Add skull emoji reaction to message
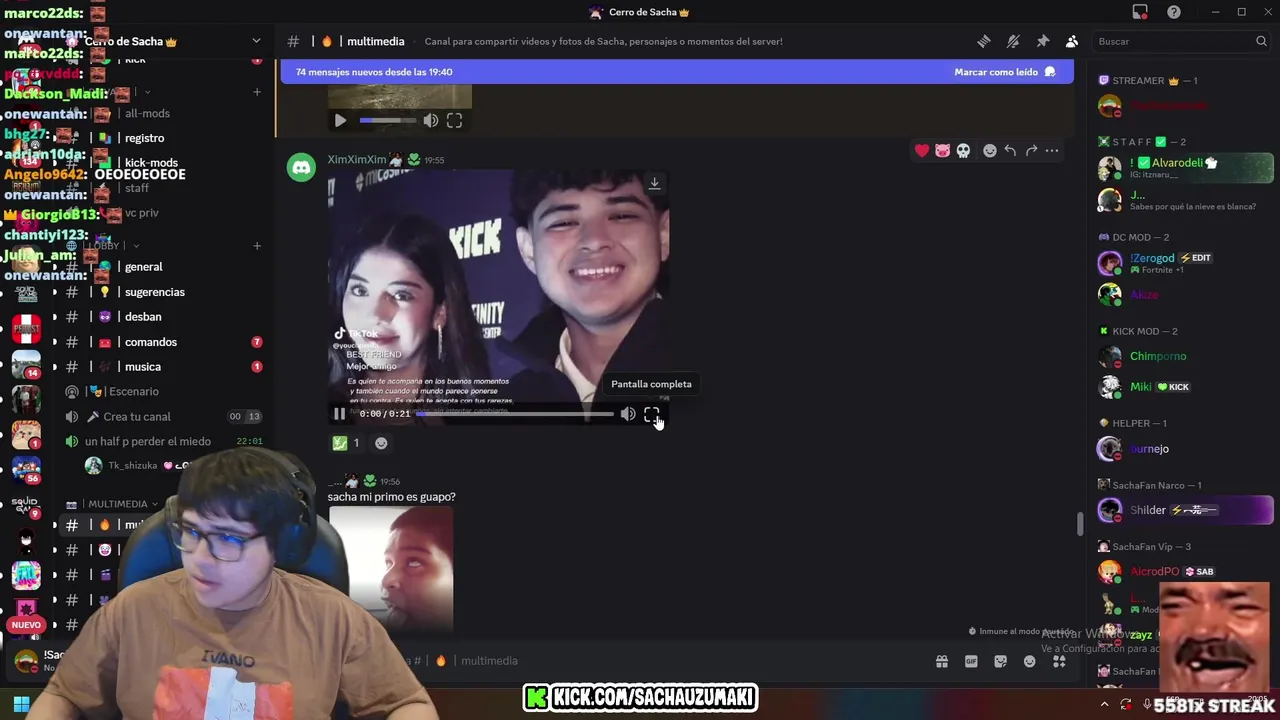This screenshot has width=1280, height=720. (963, 151)
